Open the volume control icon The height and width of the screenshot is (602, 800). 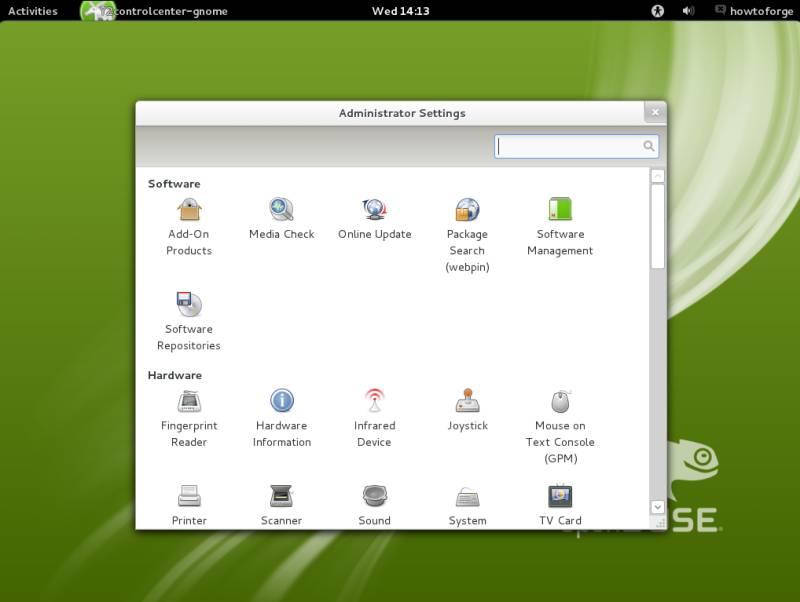688,11
